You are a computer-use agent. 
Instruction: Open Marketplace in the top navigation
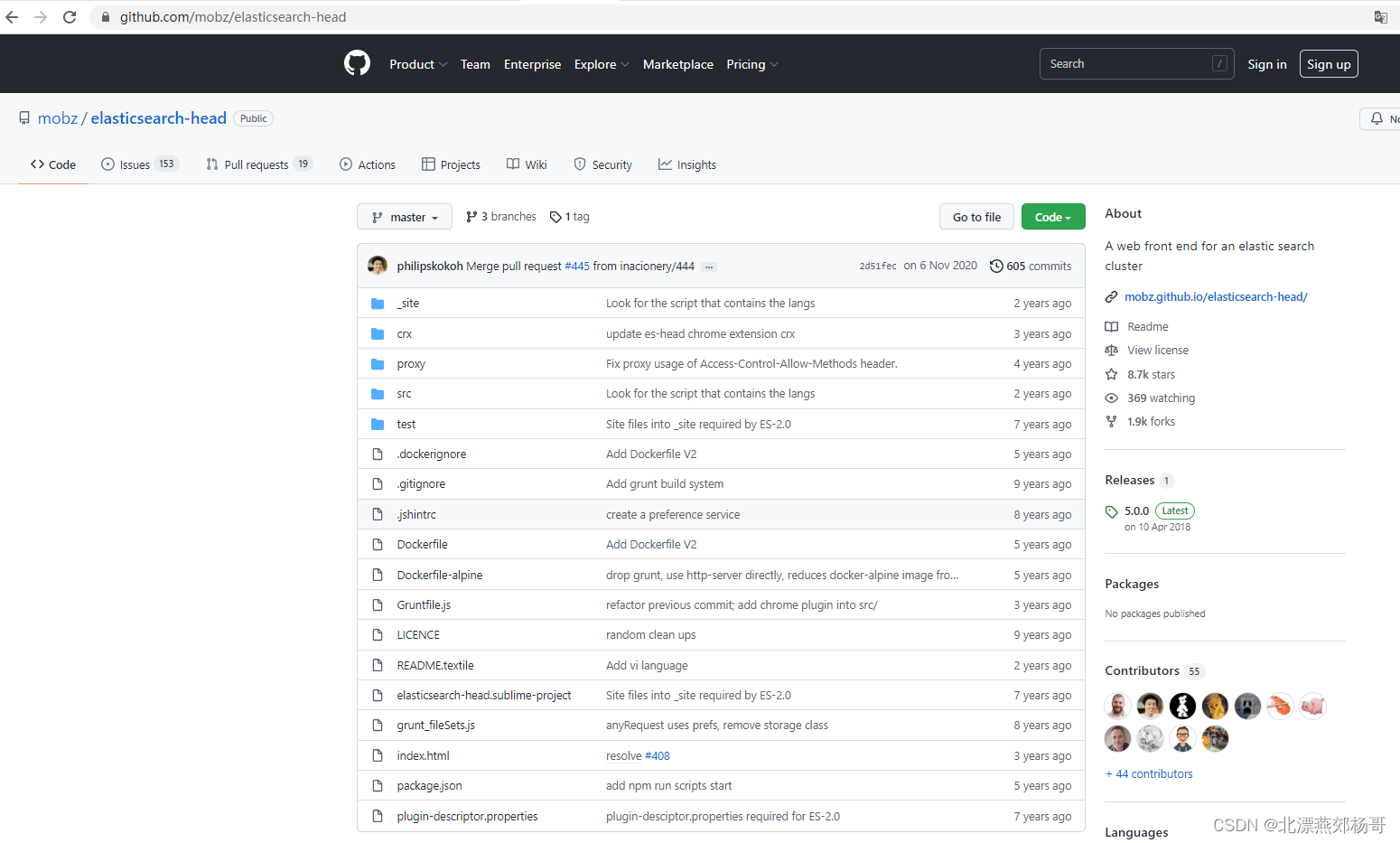coord(678,64)
